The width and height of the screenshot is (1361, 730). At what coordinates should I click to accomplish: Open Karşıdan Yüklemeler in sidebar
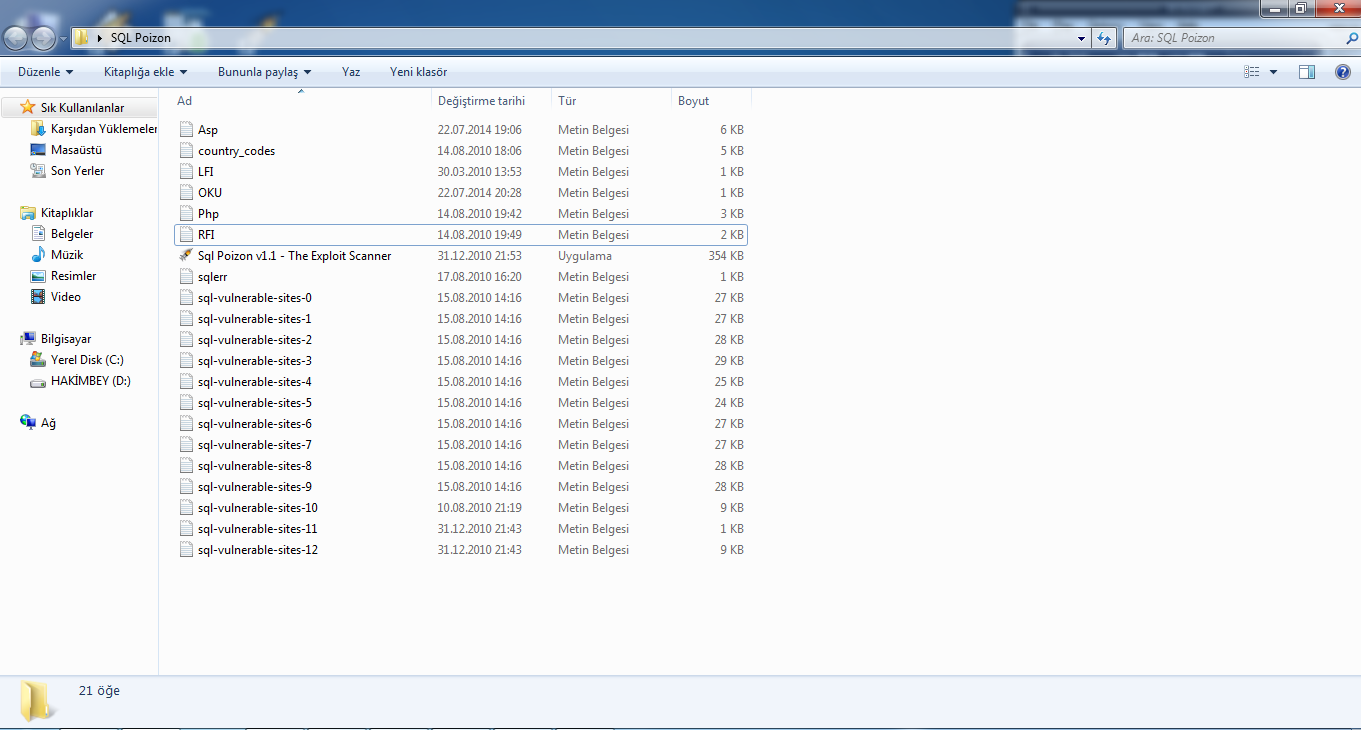(x=104, y=129)
